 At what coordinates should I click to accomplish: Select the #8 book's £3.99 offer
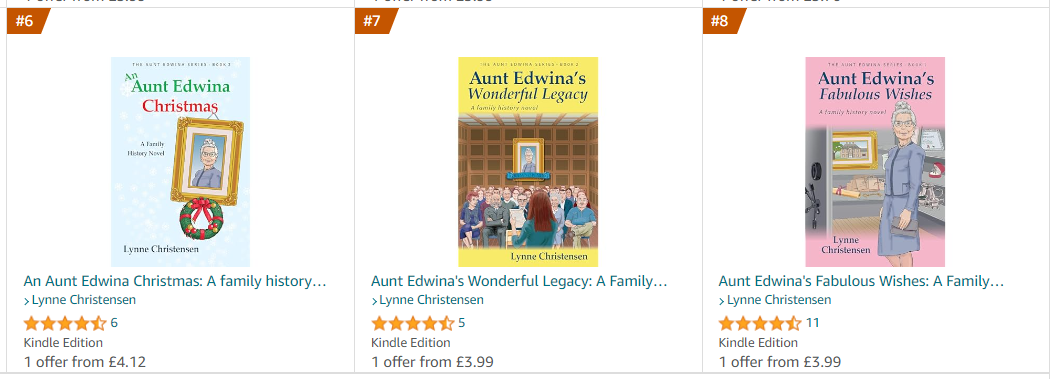(x=780, y=362)
